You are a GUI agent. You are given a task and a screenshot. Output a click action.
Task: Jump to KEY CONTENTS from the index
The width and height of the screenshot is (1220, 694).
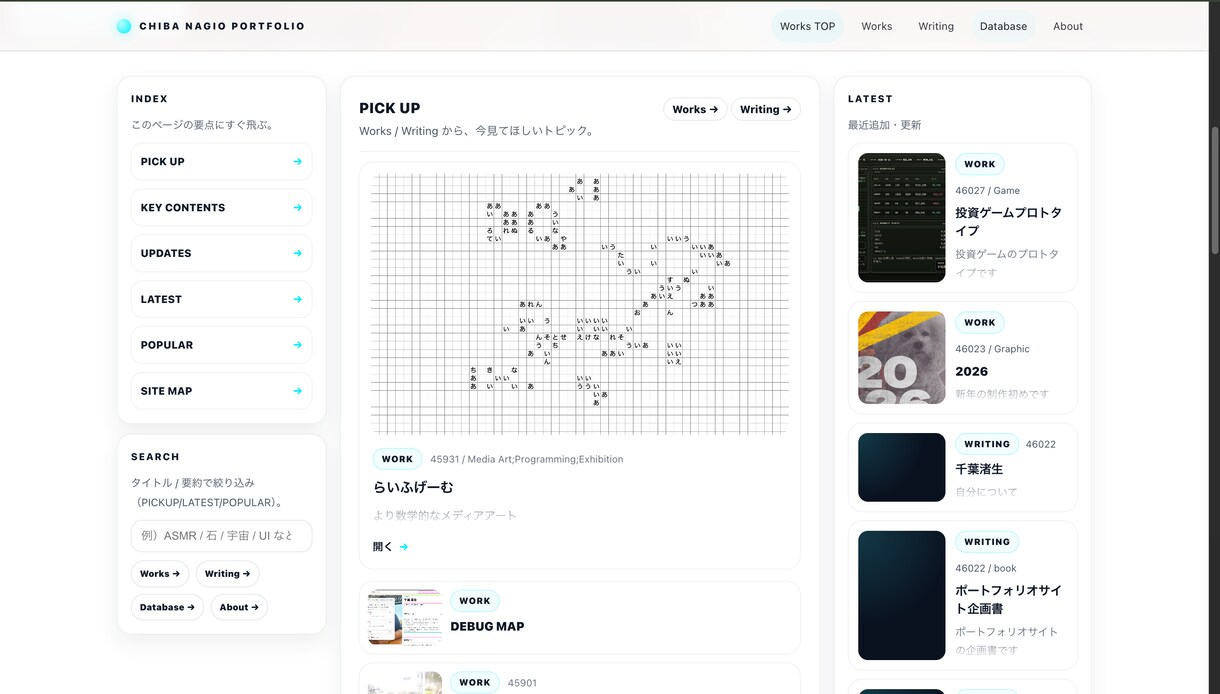[221, 207]
